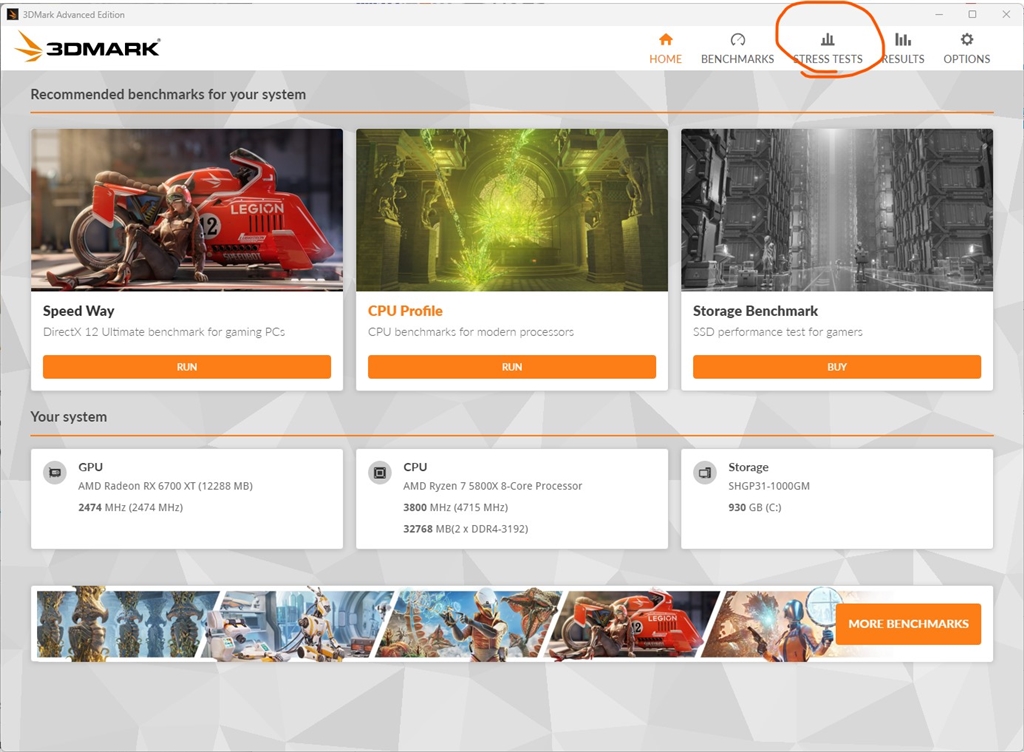Click the Your system section heading
This screenshot has height=752, width=1024.
tap(69, 416)
